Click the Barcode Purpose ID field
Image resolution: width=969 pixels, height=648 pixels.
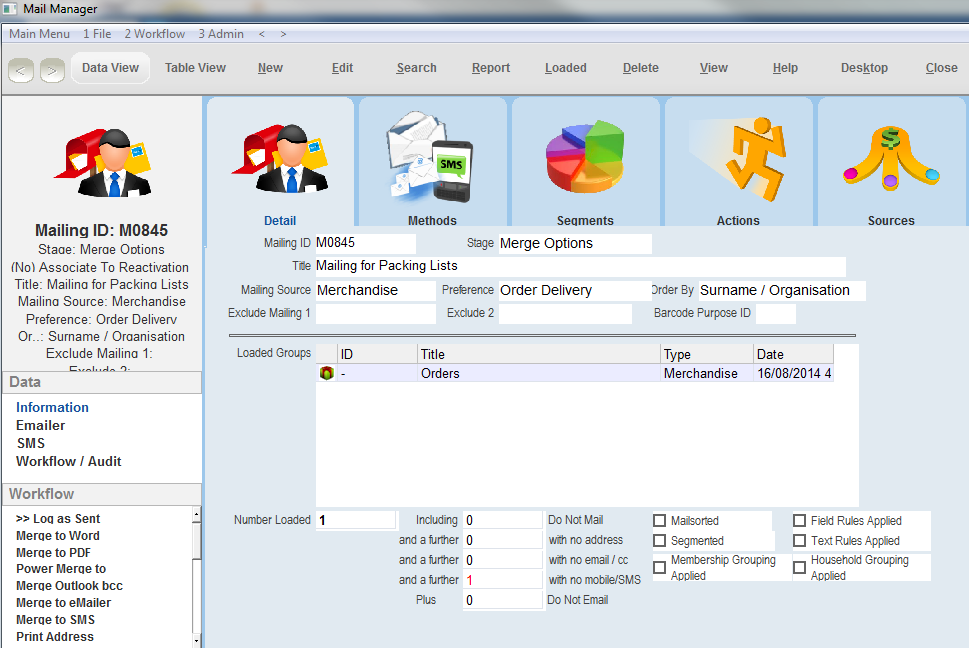point(776,313)
